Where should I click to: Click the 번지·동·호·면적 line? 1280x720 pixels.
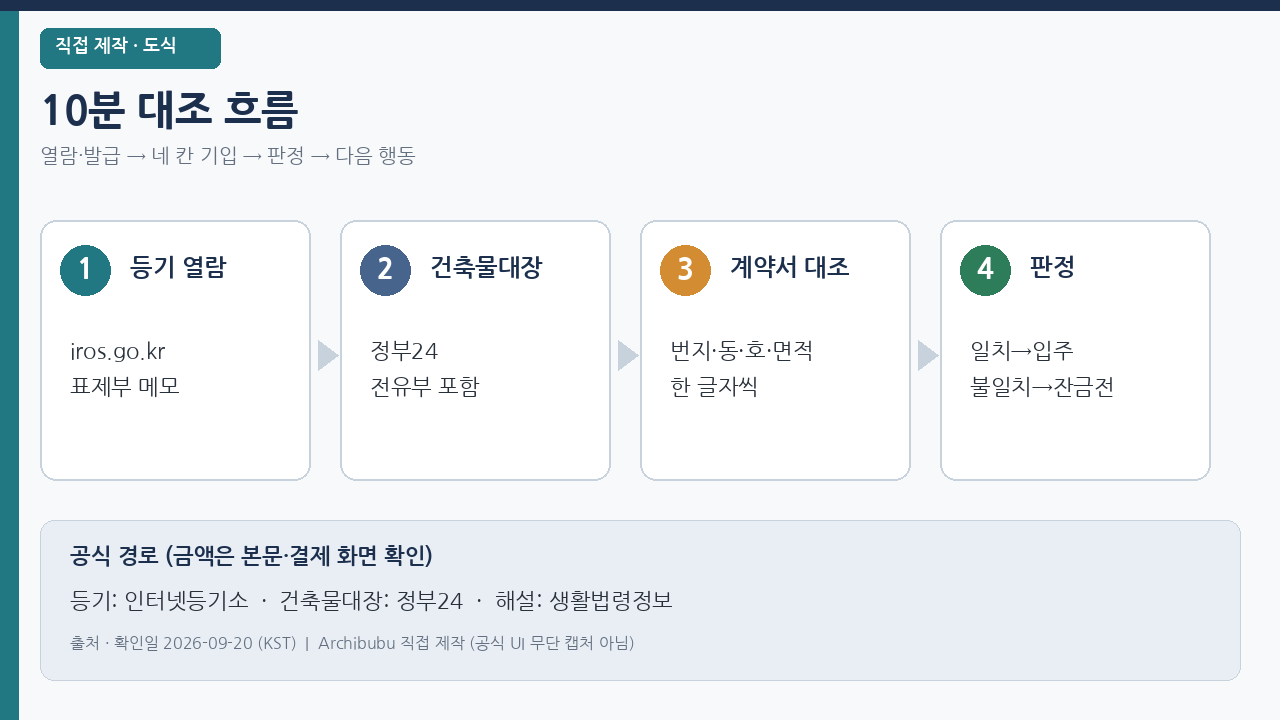741,352
